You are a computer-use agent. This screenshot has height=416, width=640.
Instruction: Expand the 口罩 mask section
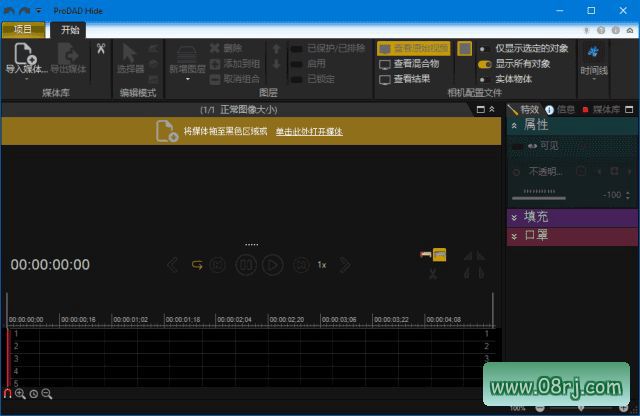click(x=515, y=235)
